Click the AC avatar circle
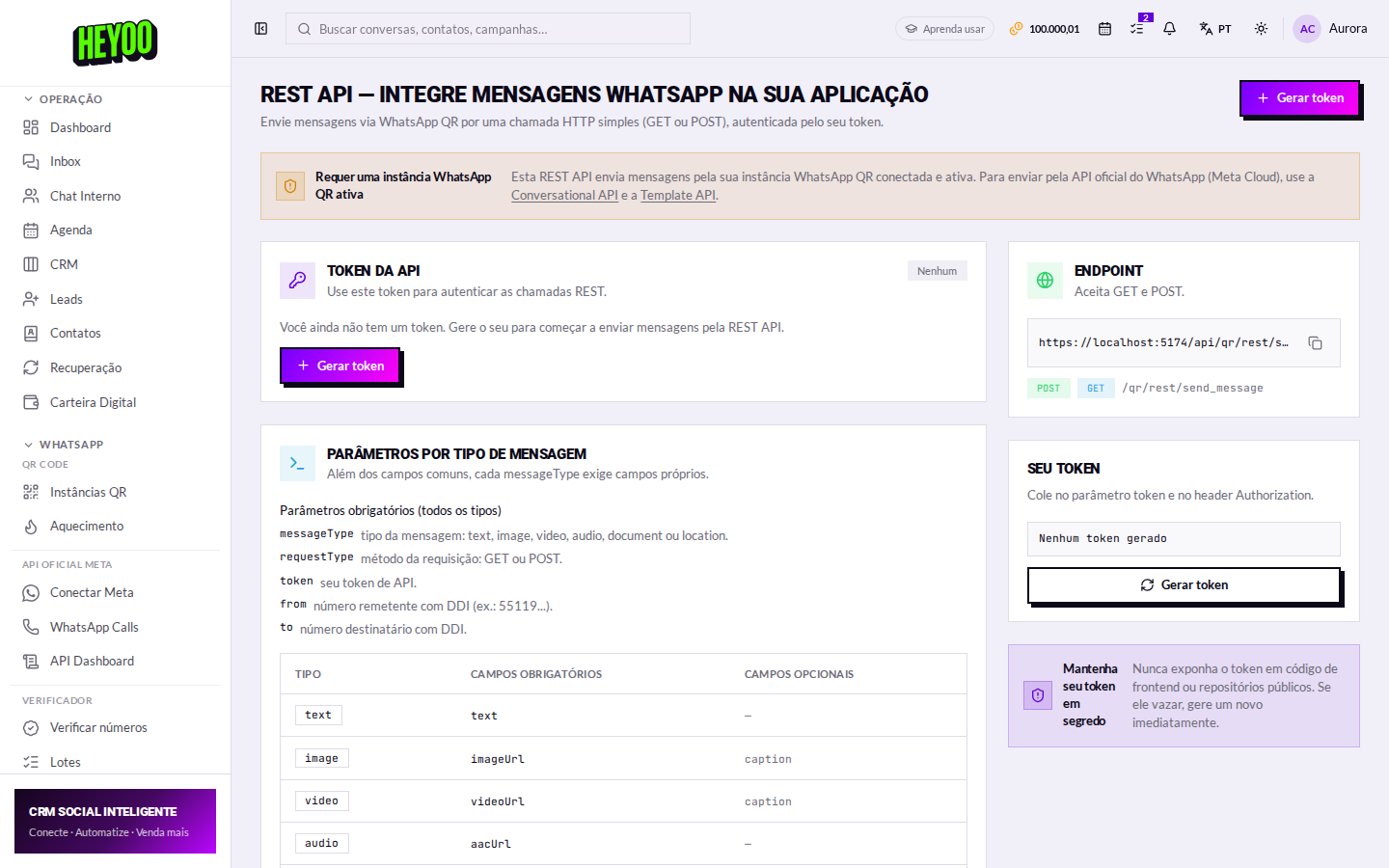This screenshot has height=868, width=1389. (1307, 29)
